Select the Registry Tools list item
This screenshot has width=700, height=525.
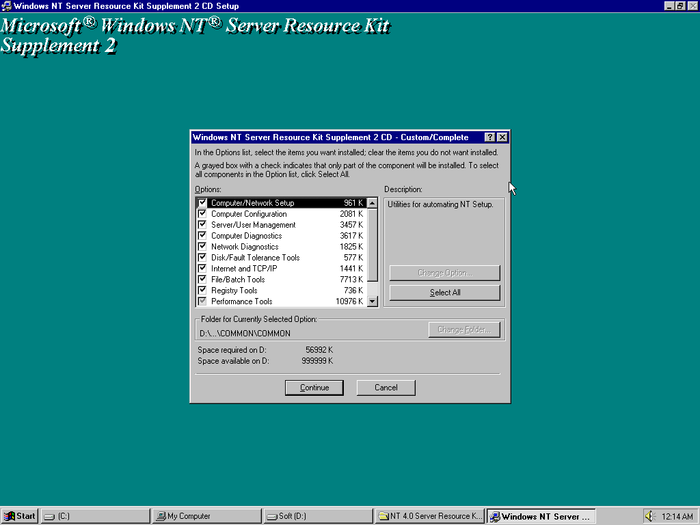(234, 291)
